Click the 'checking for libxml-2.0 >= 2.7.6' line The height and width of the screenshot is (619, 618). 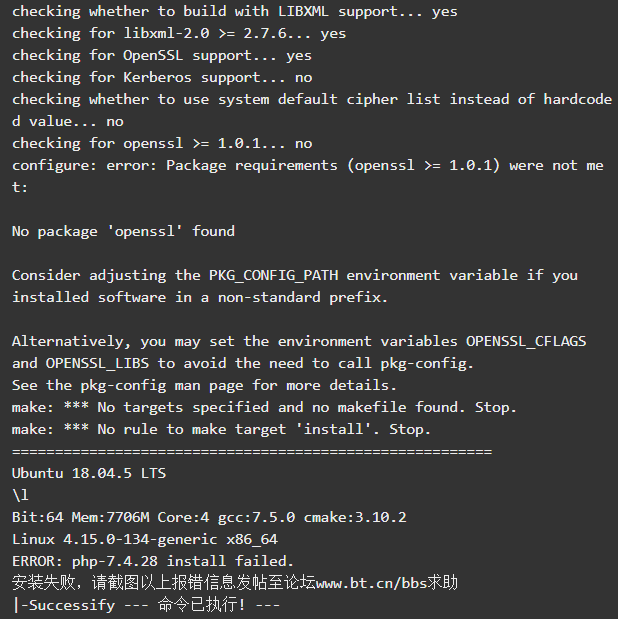point(179,34)
